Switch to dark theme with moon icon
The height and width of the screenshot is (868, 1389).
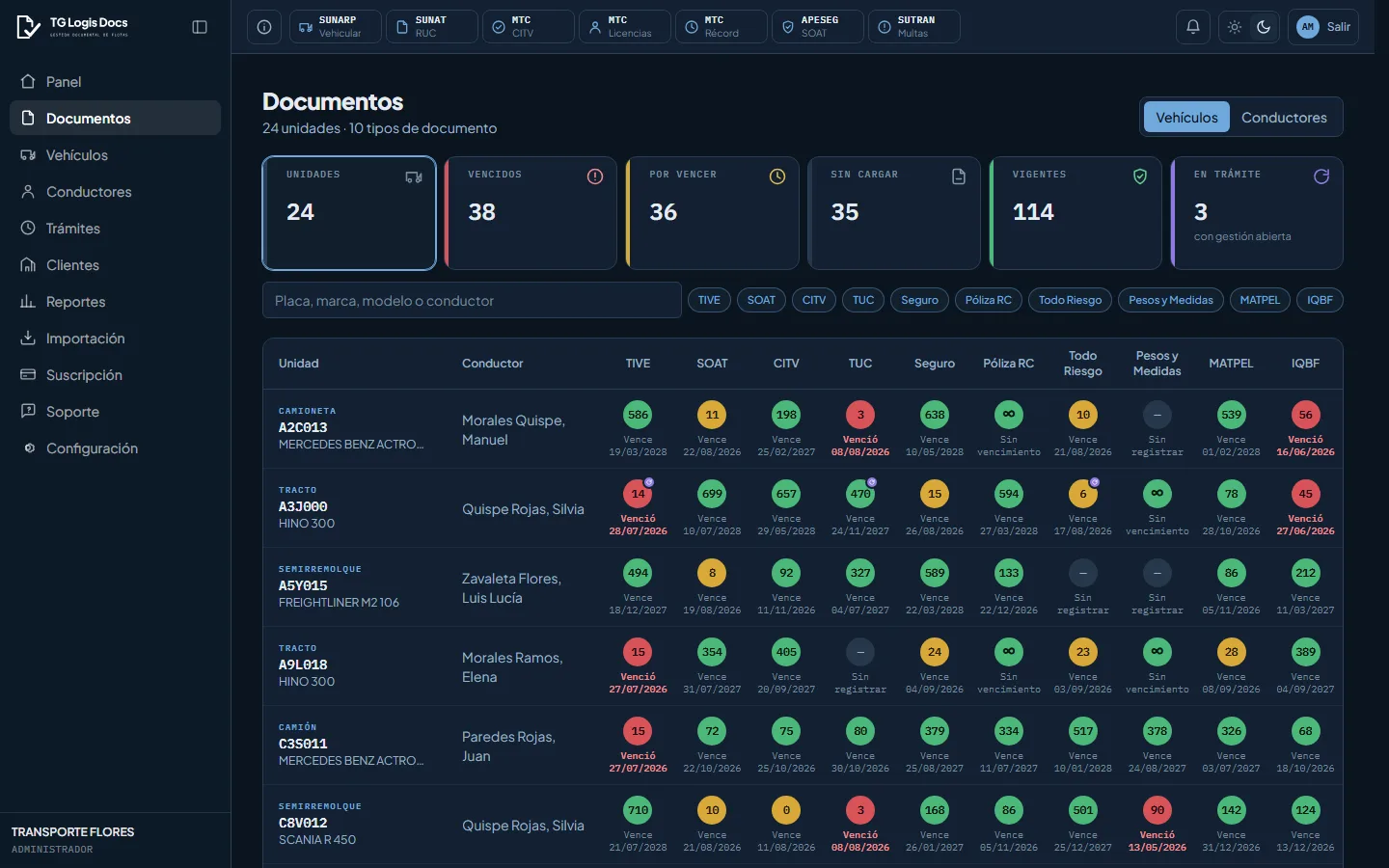[1264, 27]
